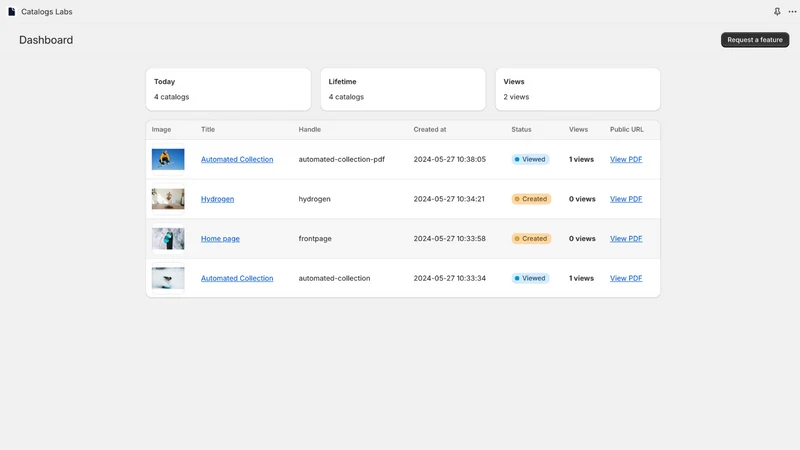Image resolution: width=800 pixels, height=450 pixels.
Task: Click the Dashboard page heading
Action: tap(46, 40)
